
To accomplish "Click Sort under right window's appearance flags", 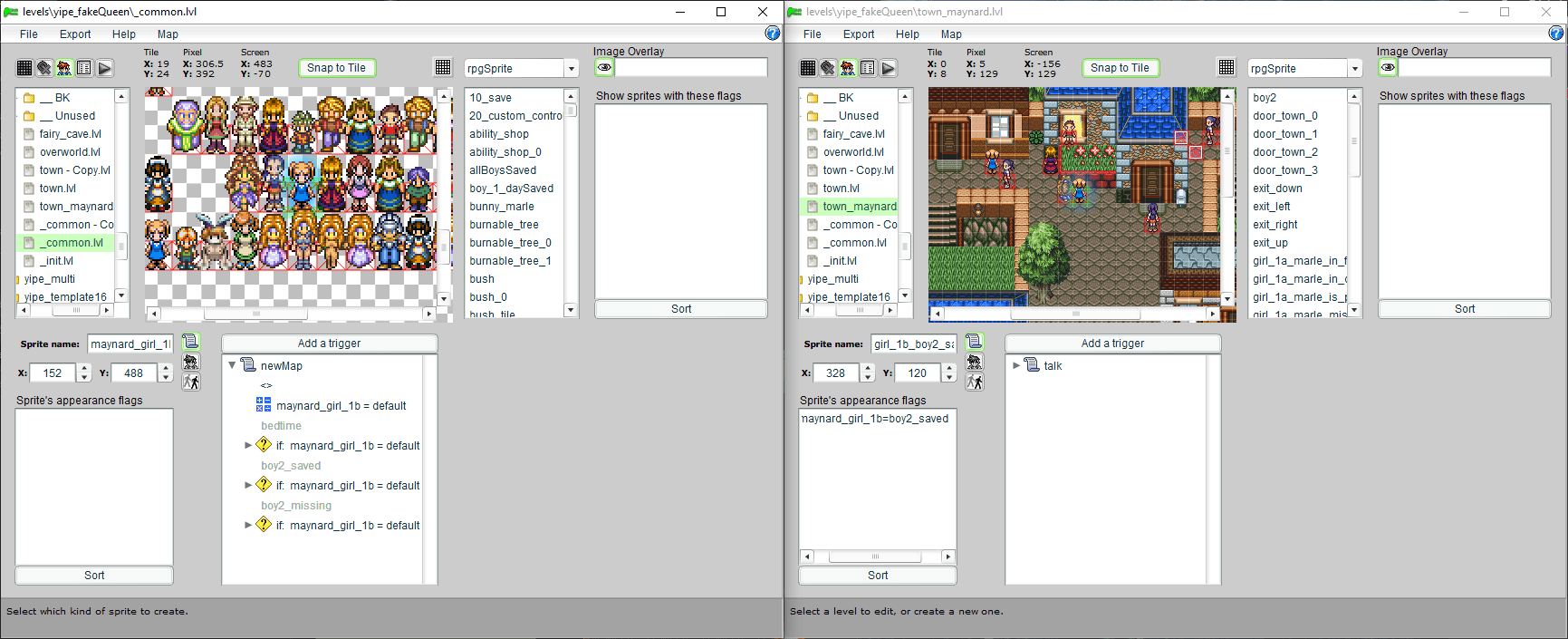I will pos(877,576).
